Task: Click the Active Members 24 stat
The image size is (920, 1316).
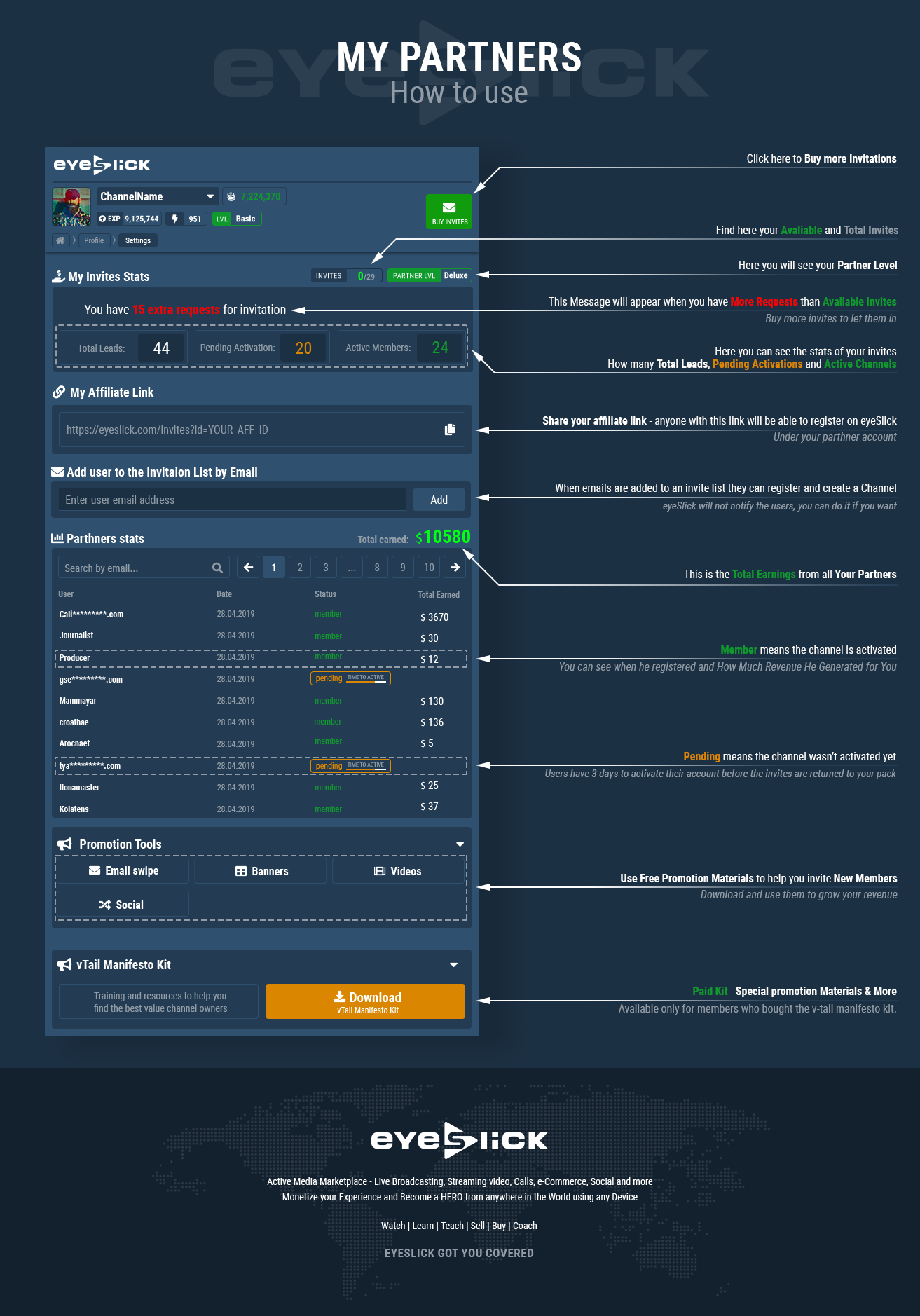Action: pyautogui.click(x=401, y=348)
